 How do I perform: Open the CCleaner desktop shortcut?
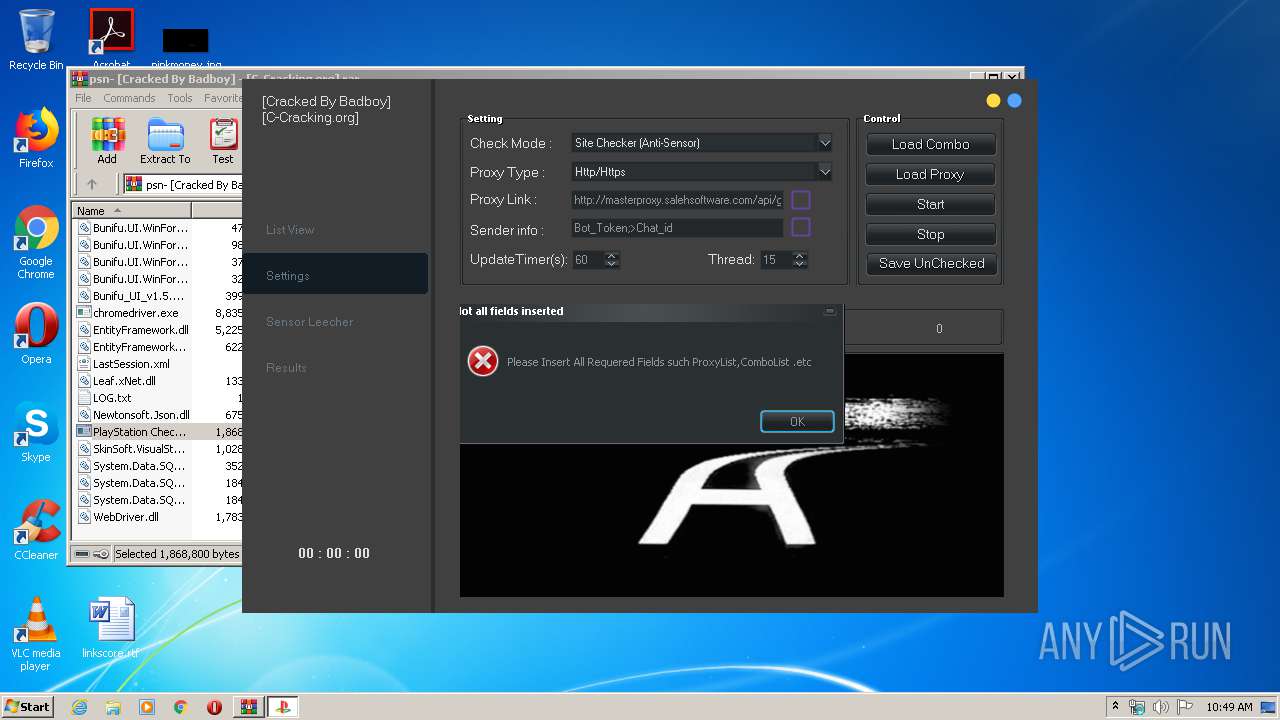(36, 530)
